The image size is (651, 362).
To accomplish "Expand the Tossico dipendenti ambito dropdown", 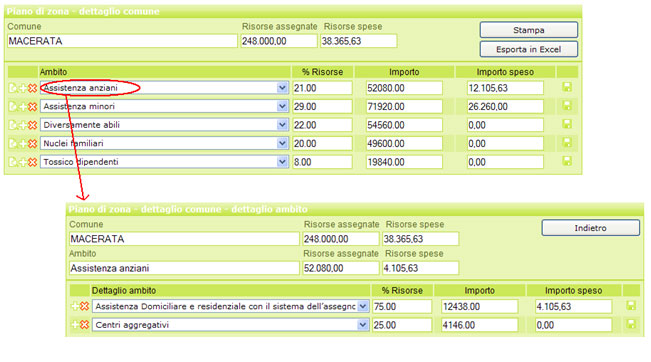I will point(282,162).
